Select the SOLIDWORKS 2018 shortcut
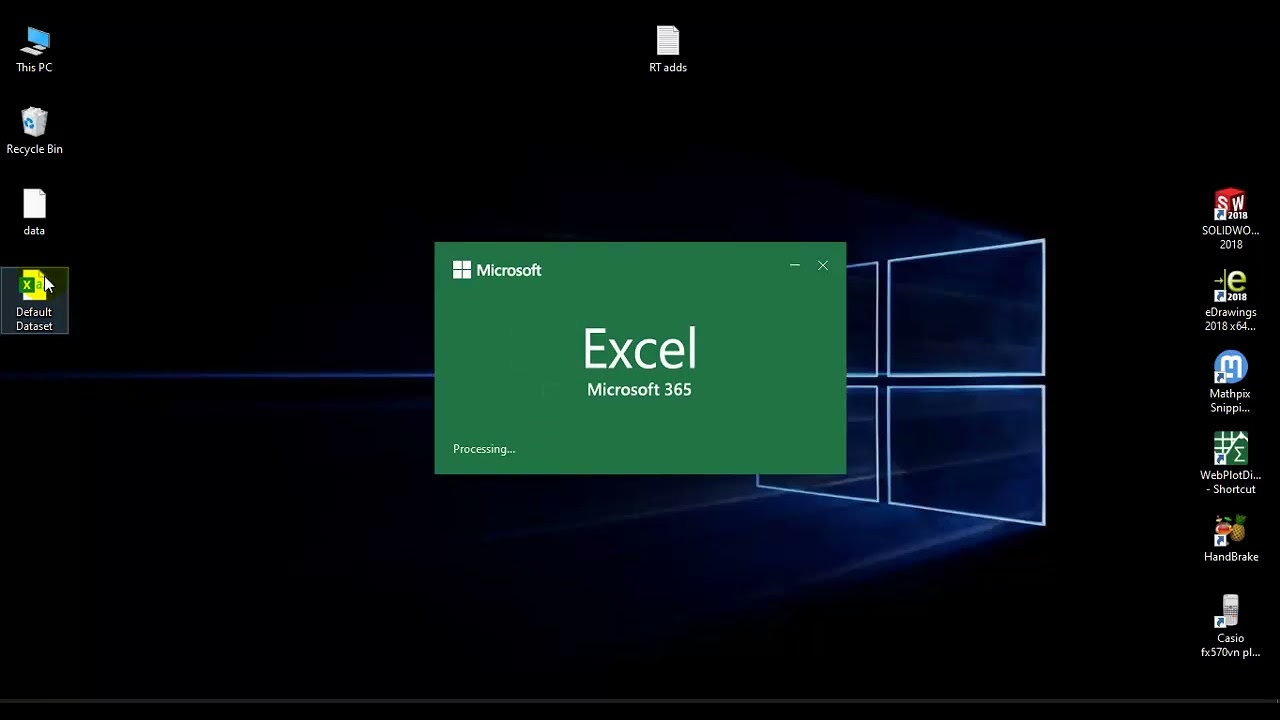This screenshot has height=720, width=1280. pyautogui.click(x=1230, y=219)
